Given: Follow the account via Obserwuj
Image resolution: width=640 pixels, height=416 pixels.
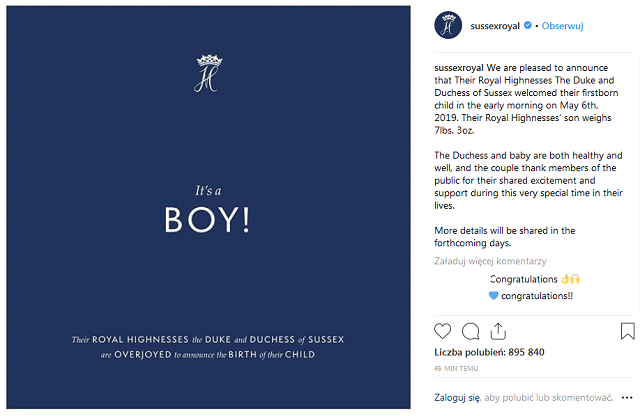Looking at the screenshot, I should point(564,25).
